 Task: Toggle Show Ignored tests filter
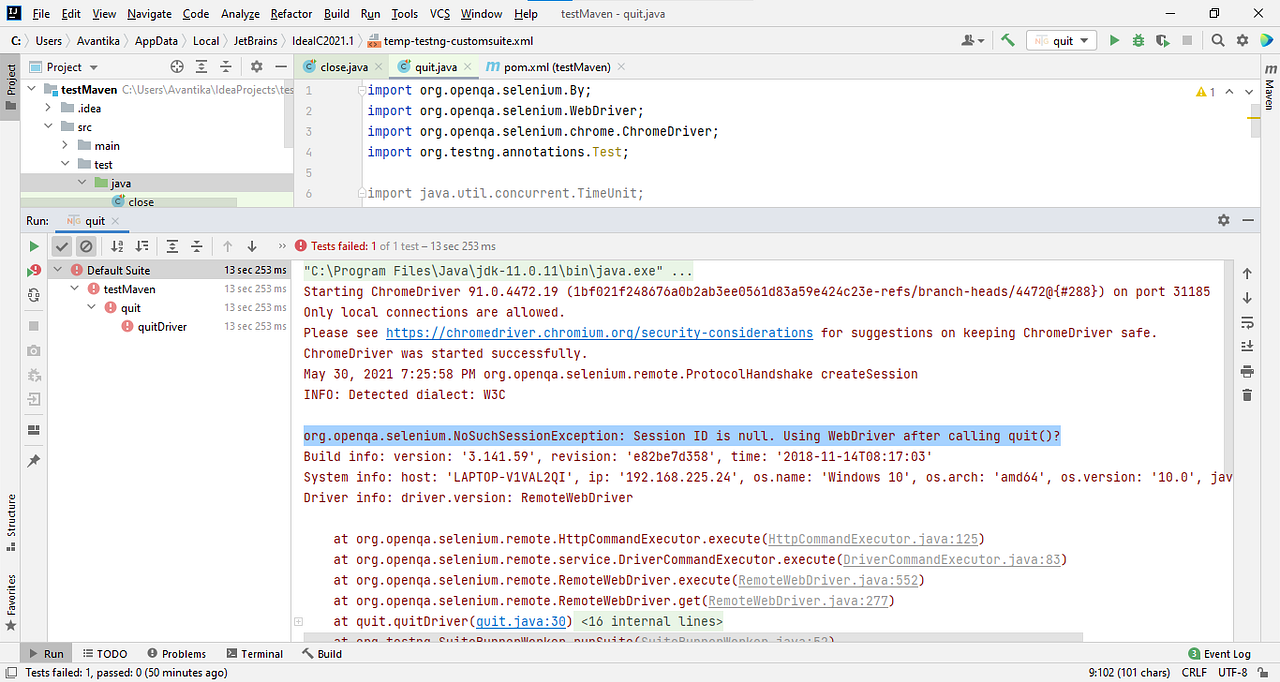click(87, 246)
